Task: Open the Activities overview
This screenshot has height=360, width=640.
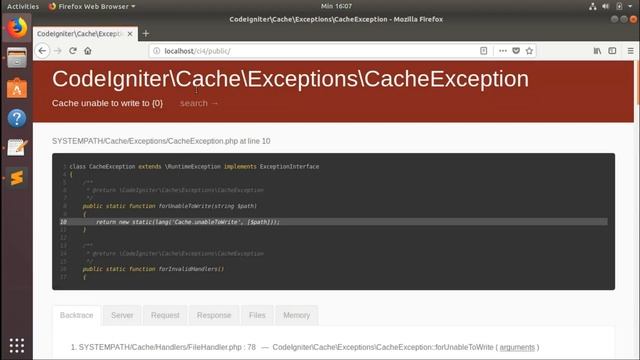Action: pos(23,6)
